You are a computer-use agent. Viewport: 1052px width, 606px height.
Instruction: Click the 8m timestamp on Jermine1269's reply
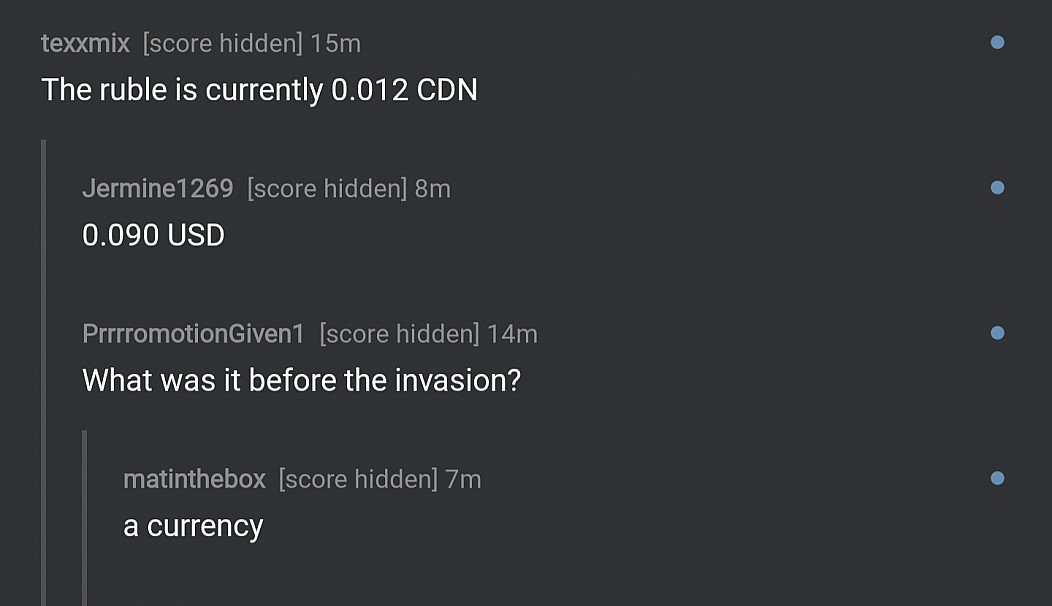point(432,188)
